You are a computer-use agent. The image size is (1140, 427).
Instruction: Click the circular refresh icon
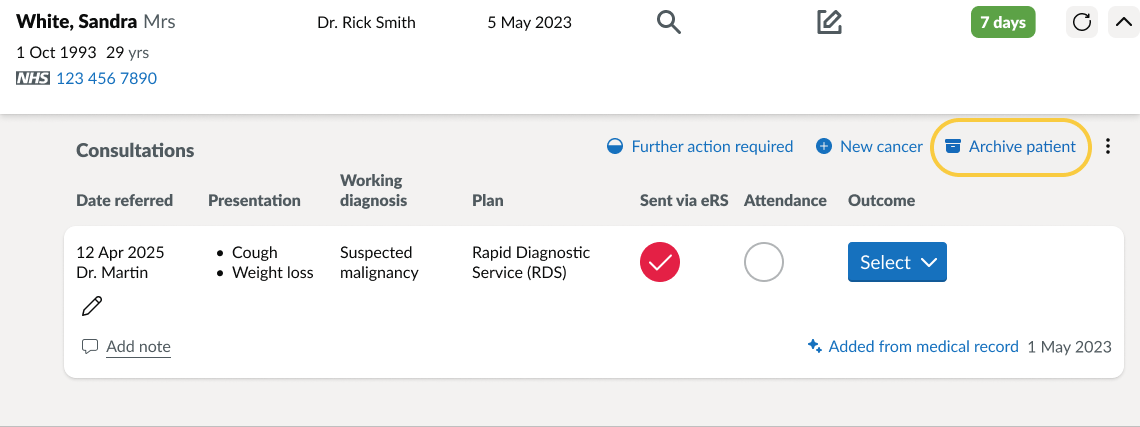[1082, 23]
